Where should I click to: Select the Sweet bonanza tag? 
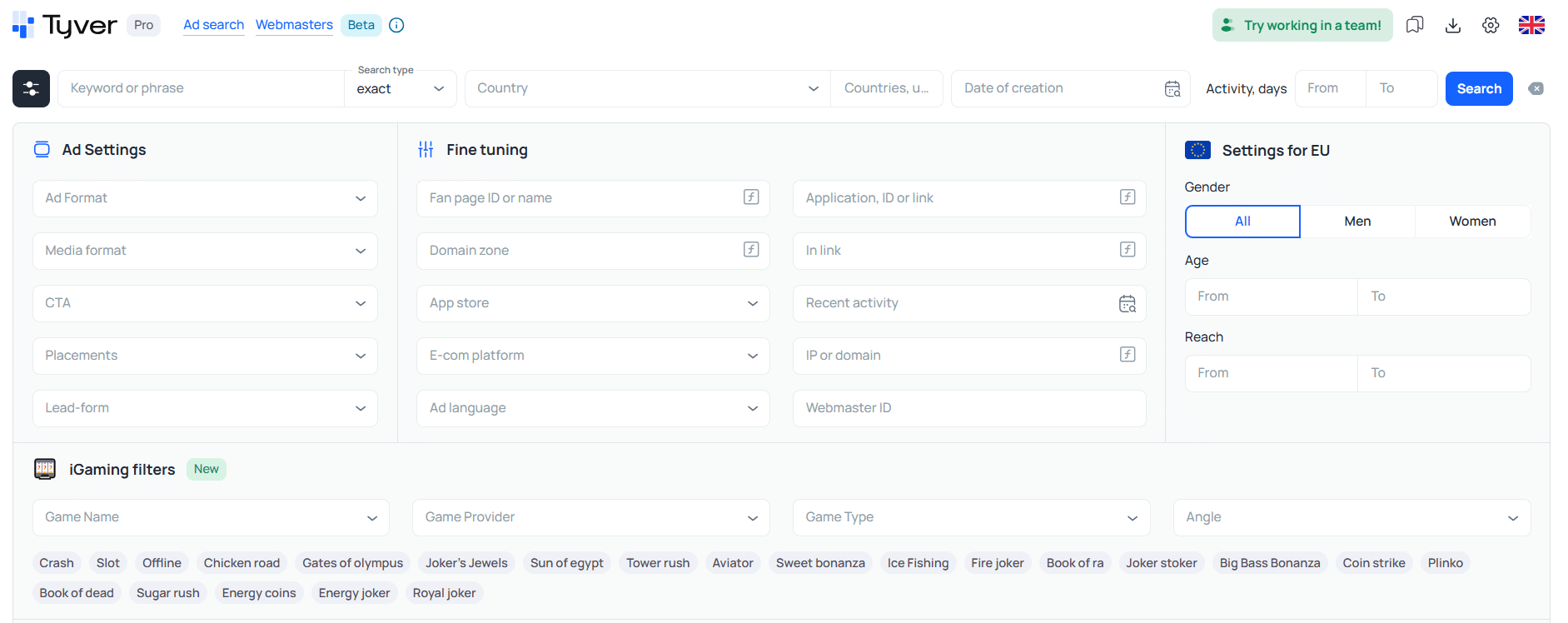tap(820, 563)
